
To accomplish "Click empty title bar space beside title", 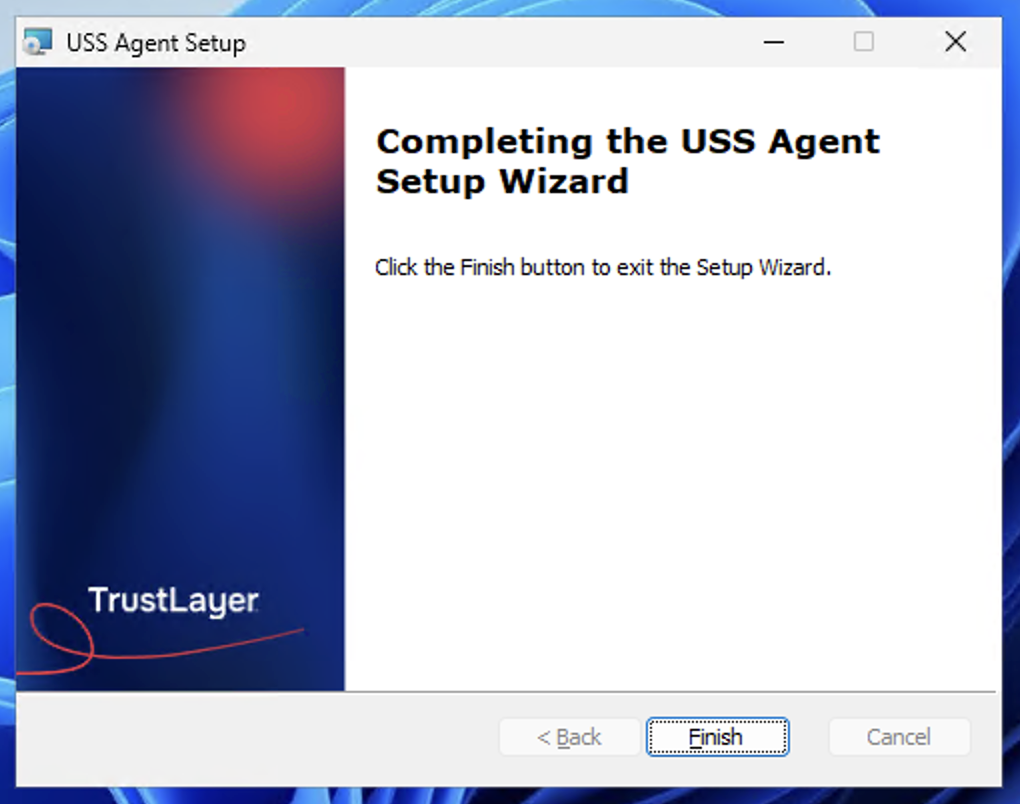I will point(494,42).
